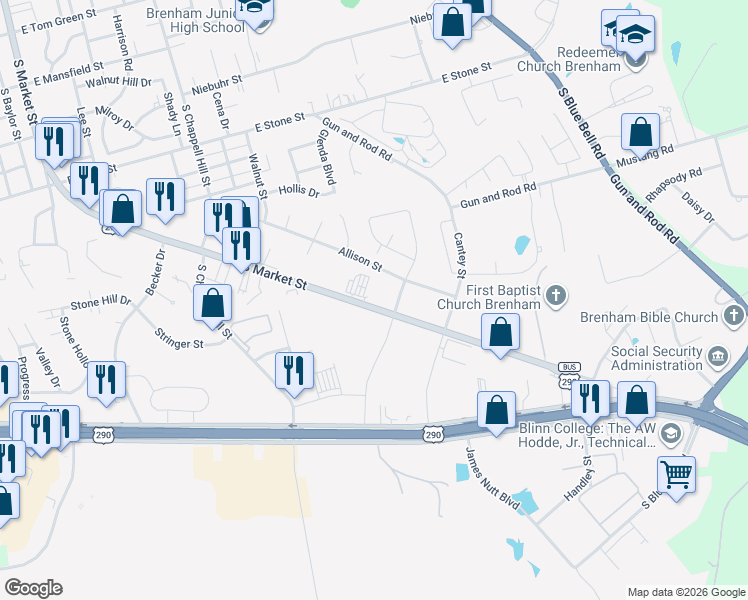The height and width of the screenshot is (600, 748).
Task: Click the James Nutt Blvd label
Action: click(492, 478)
